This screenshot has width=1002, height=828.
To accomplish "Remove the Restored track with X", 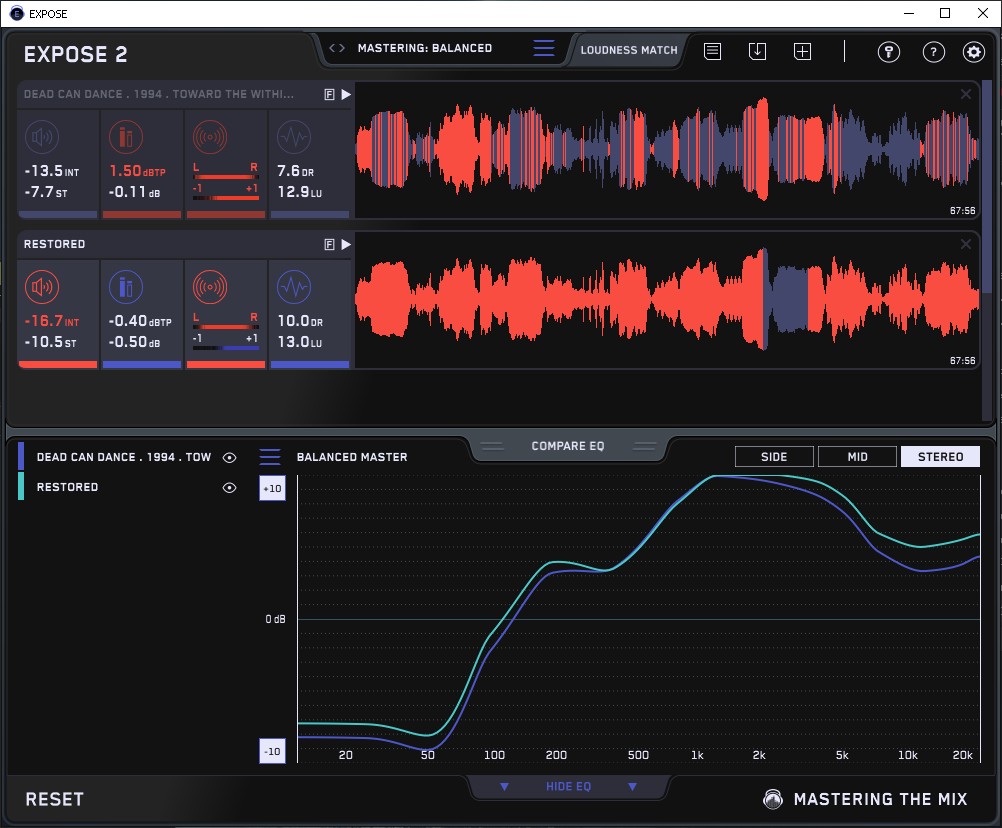I will (966, 245).
